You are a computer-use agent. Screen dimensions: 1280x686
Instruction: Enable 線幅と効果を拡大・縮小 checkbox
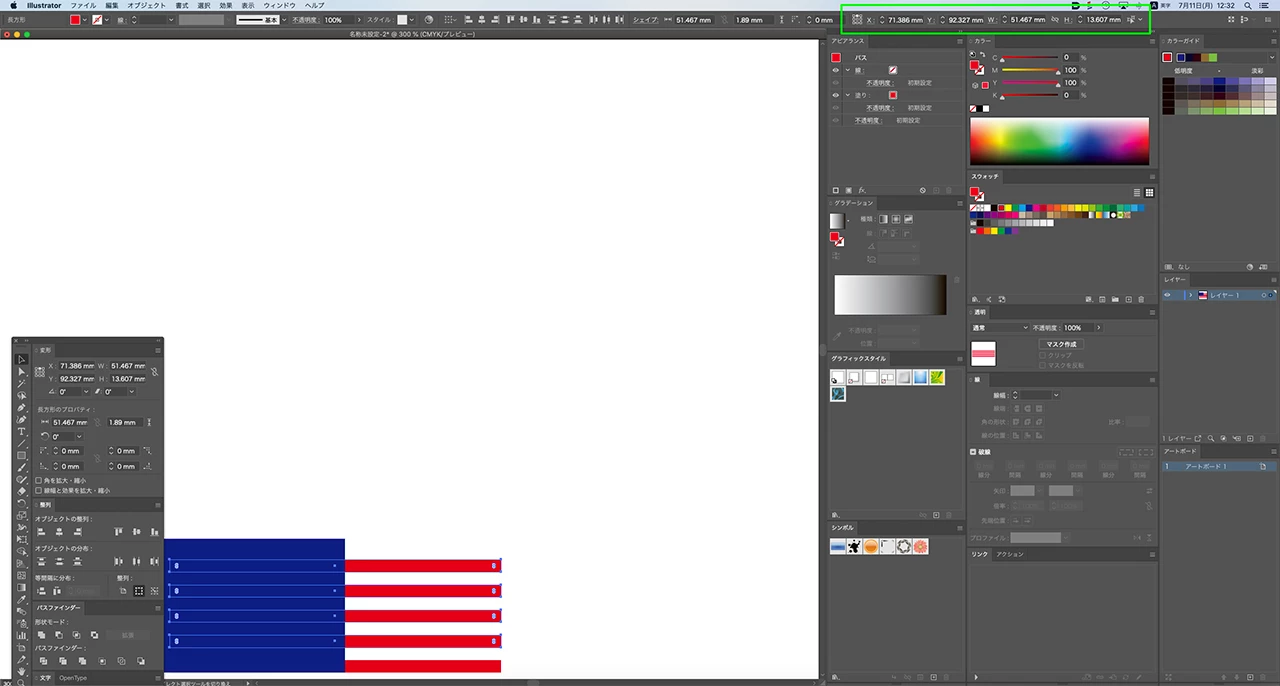tap(38, 490)
